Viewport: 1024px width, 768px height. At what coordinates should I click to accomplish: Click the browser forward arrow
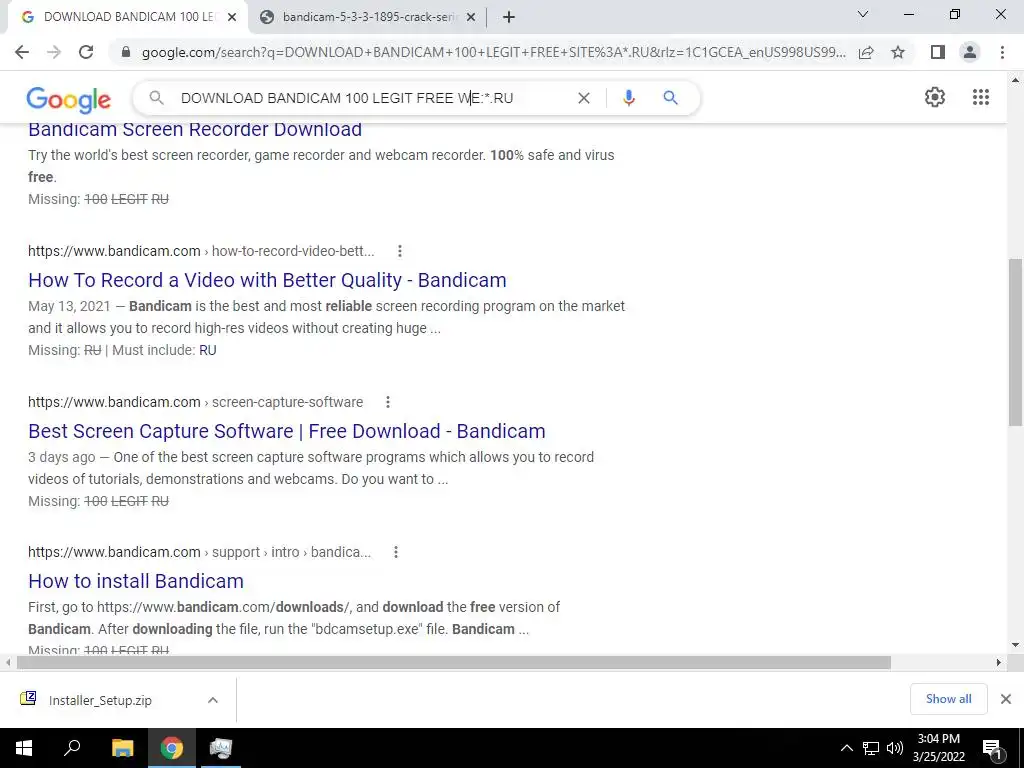[x=54, y=52]
